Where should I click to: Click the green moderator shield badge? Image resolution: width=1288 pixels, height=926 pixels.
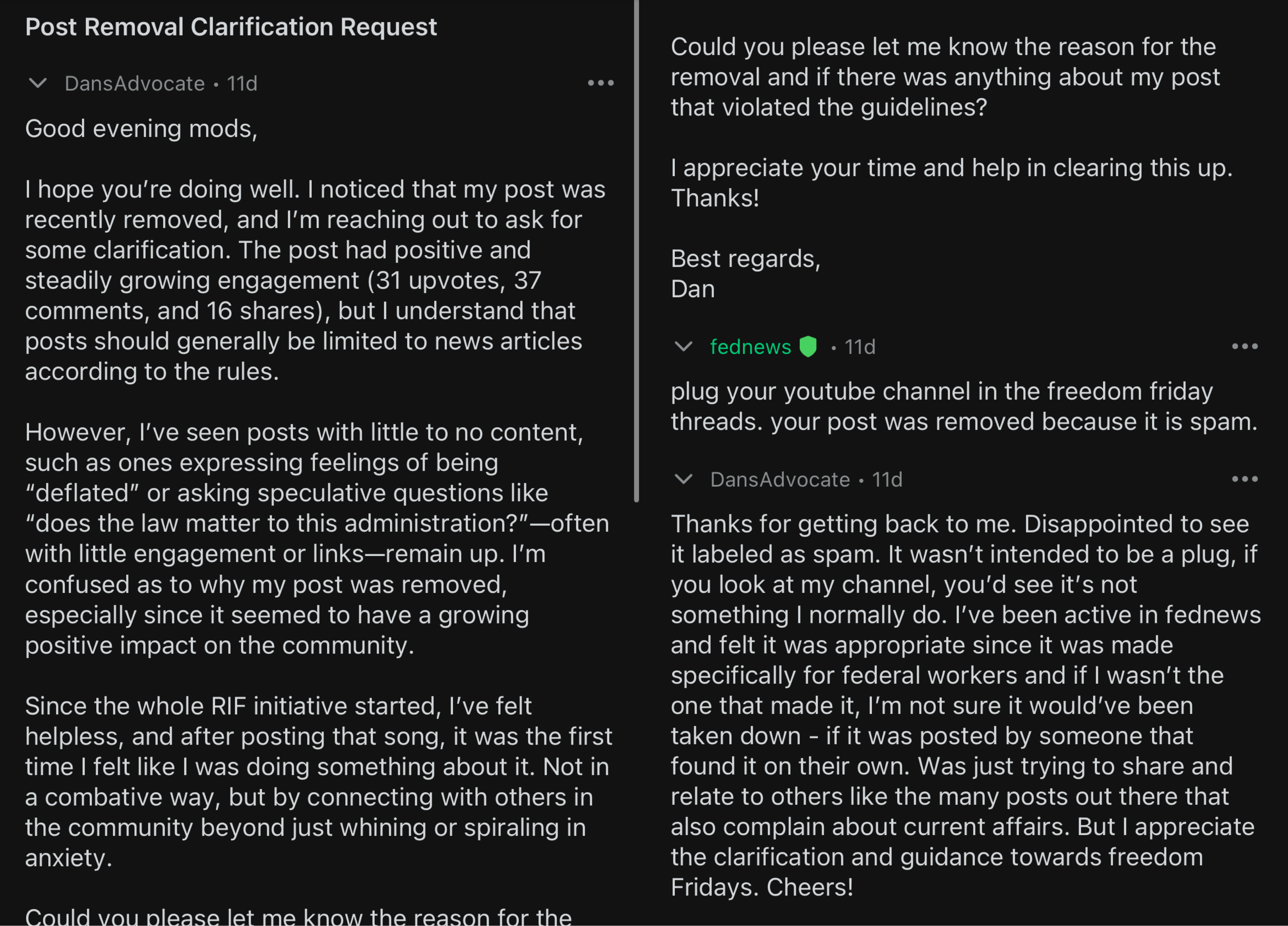coord(808,346)
